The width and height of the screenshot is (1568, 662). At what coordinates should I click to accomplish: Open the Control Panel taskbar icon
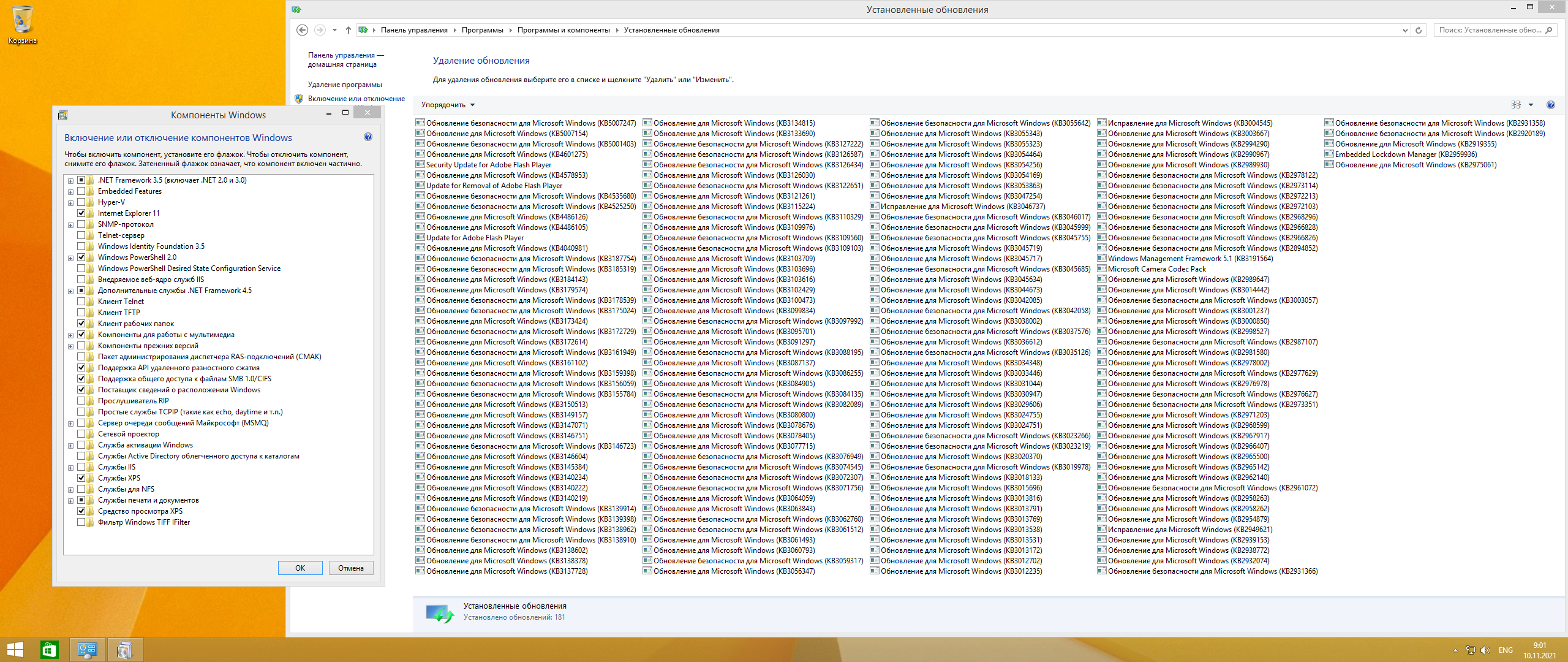tap(87, 650)
